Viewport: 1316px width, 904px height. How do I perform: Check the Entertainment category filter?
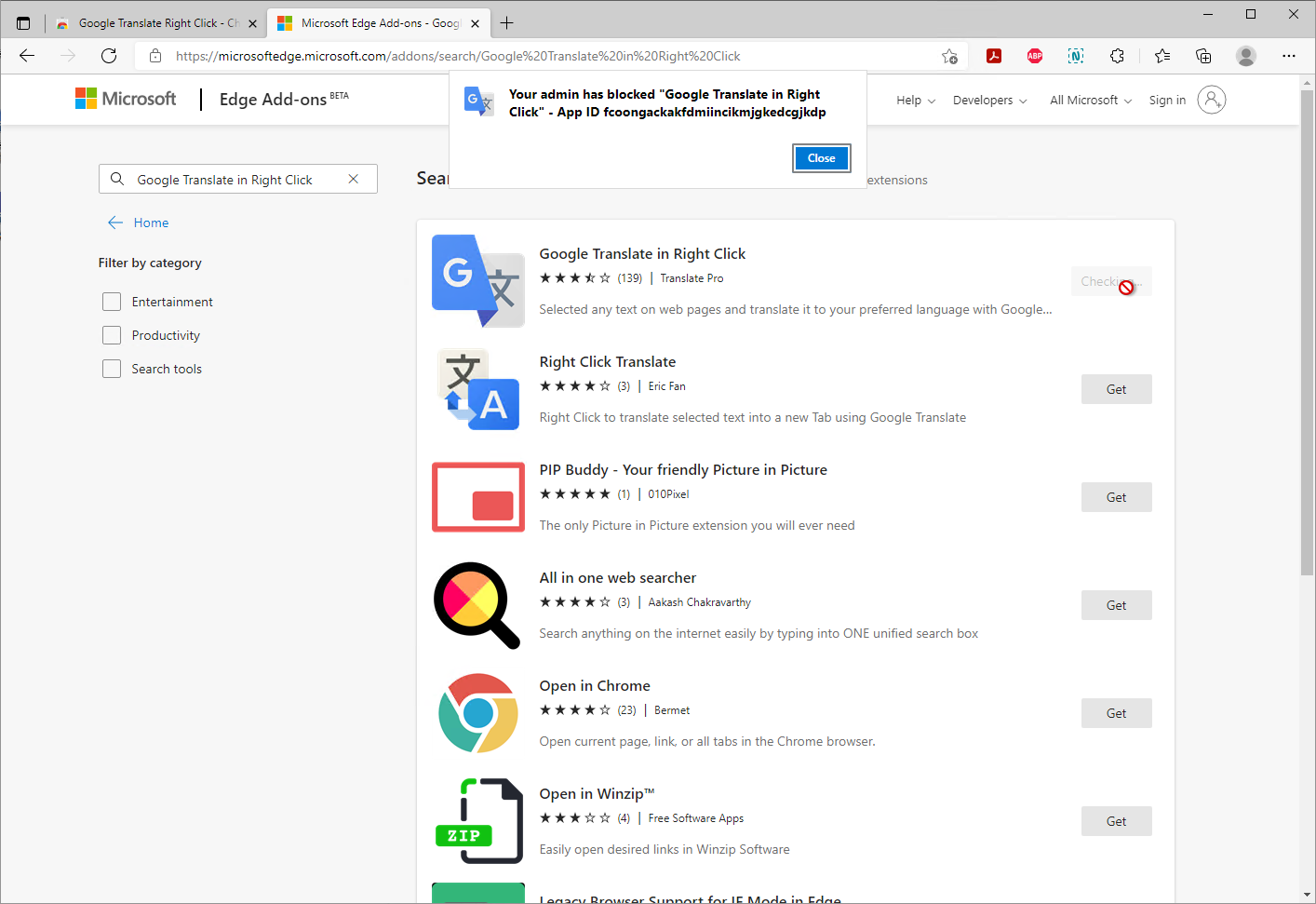pyautogui.click(x=112, y=302)
